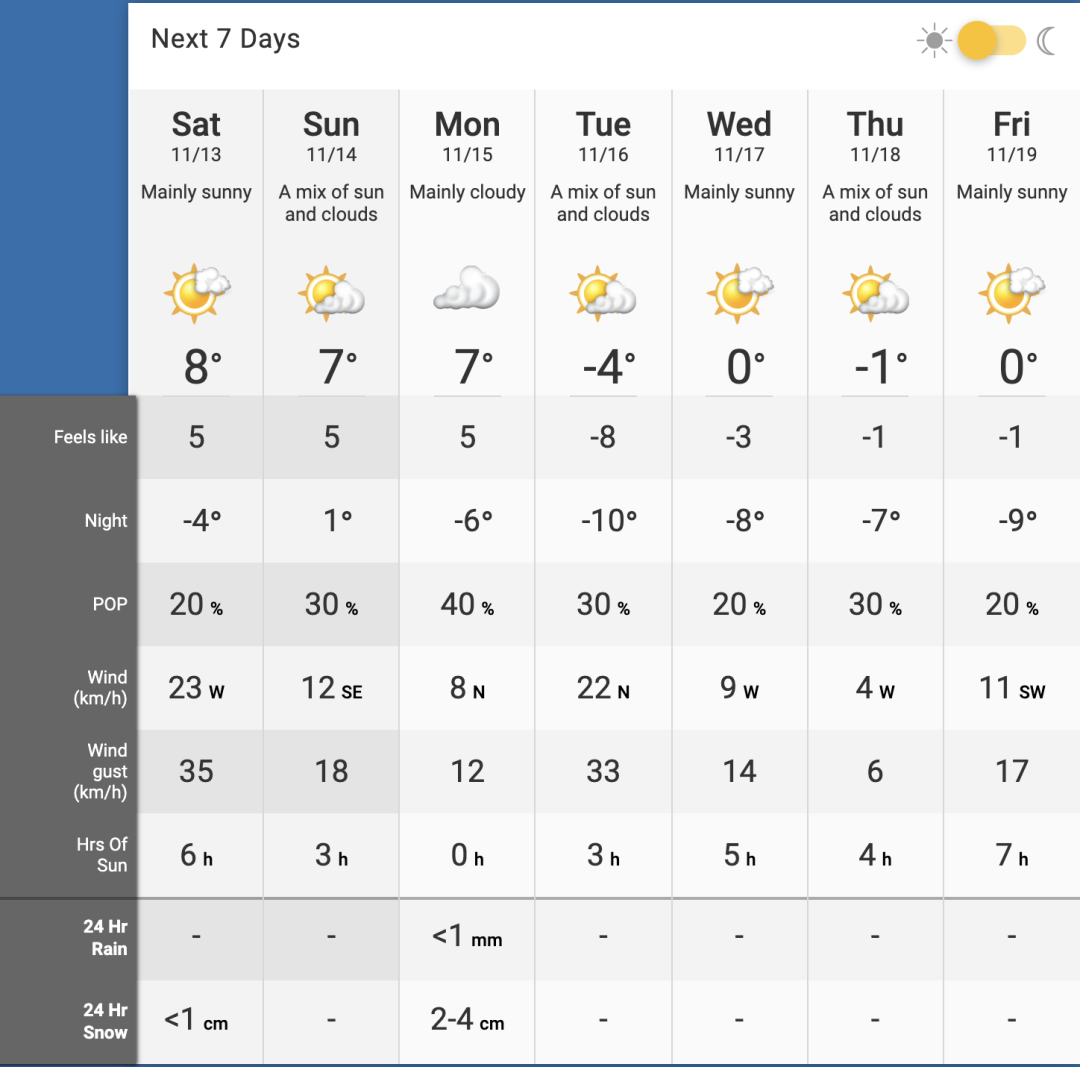Click Thursday's sun and clouds icon
Viewport: 1080px width, 1067px height.
(x=875, y=293)
